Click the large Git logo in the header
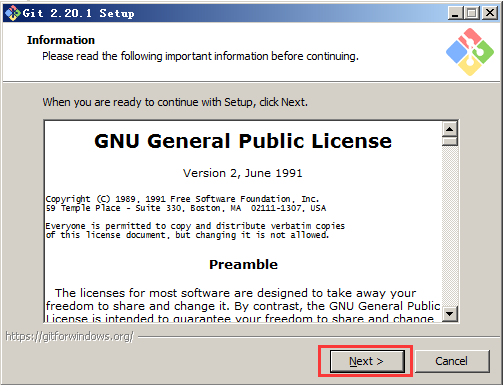Viewport: 503px width, 385px height. click(x=470, y=52)
